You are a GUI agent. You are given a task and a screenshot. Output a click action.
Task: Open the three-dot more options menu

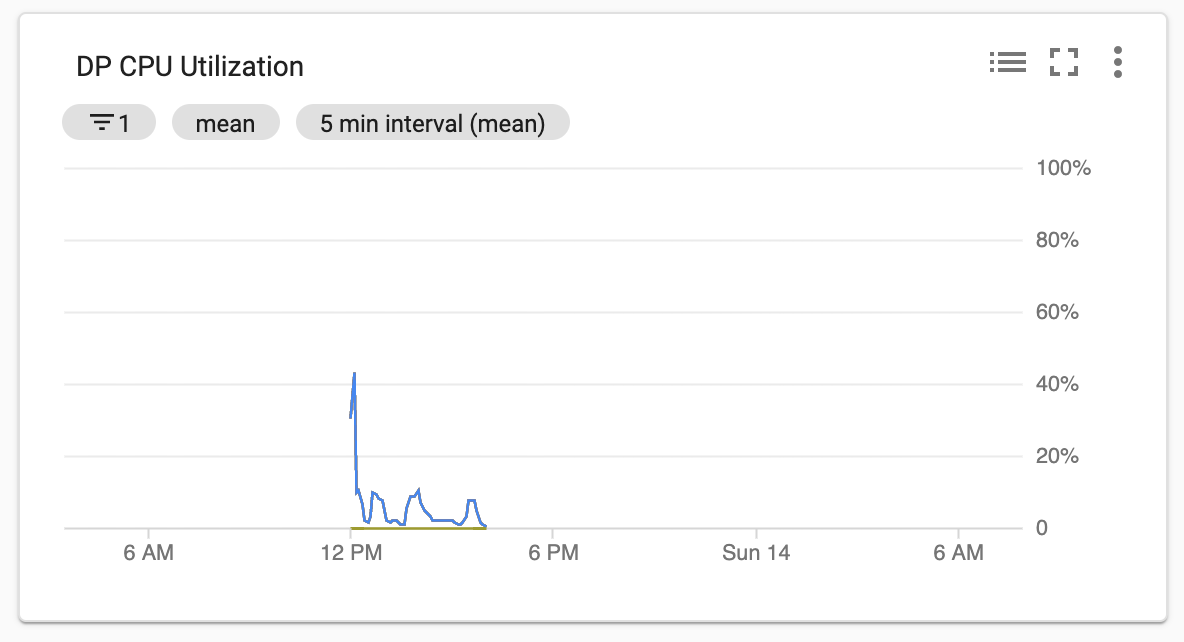(x=1118, y=62)
